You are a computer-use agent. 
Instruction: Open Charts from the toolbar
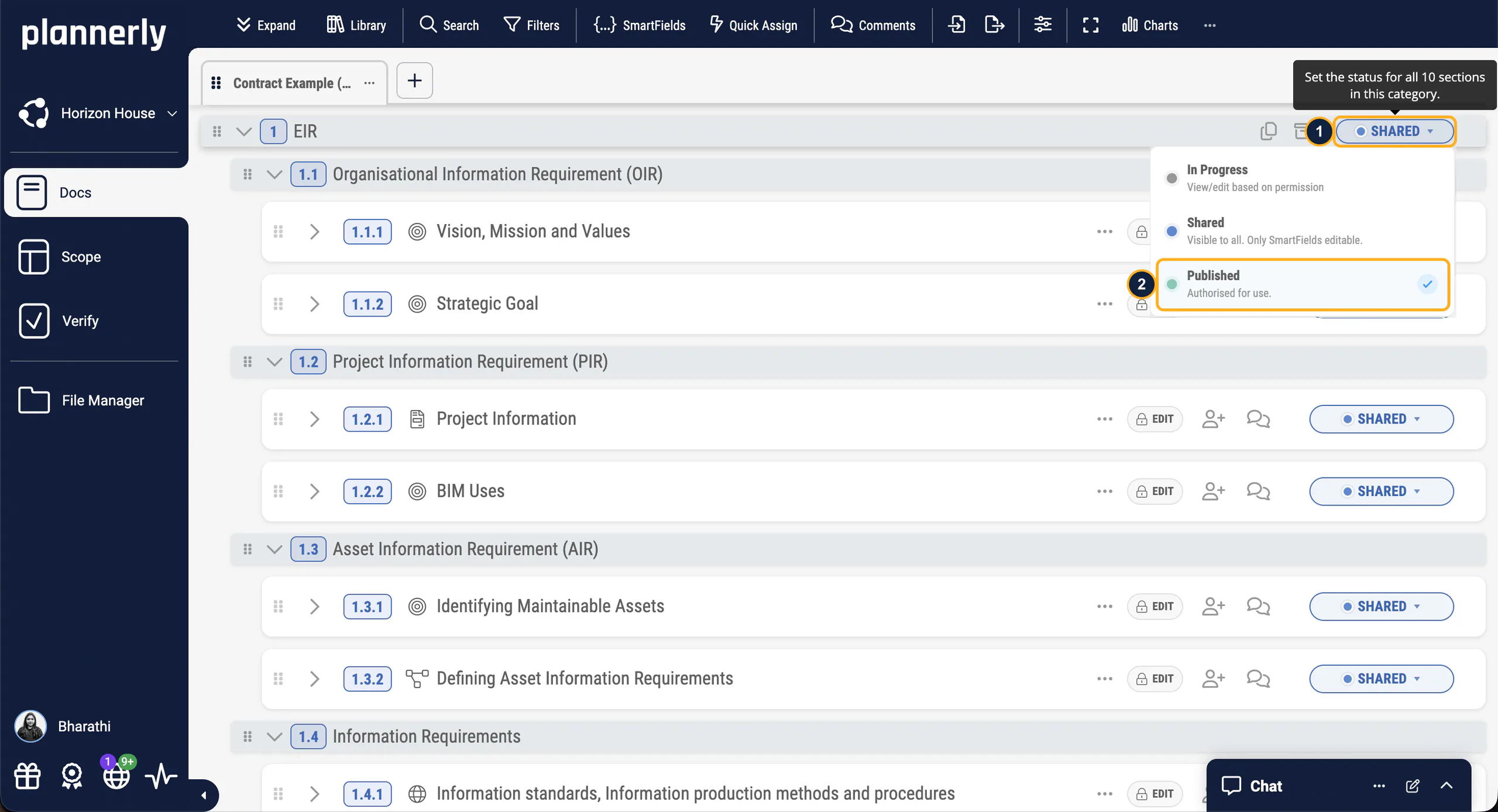click(x=1150, y=25)
